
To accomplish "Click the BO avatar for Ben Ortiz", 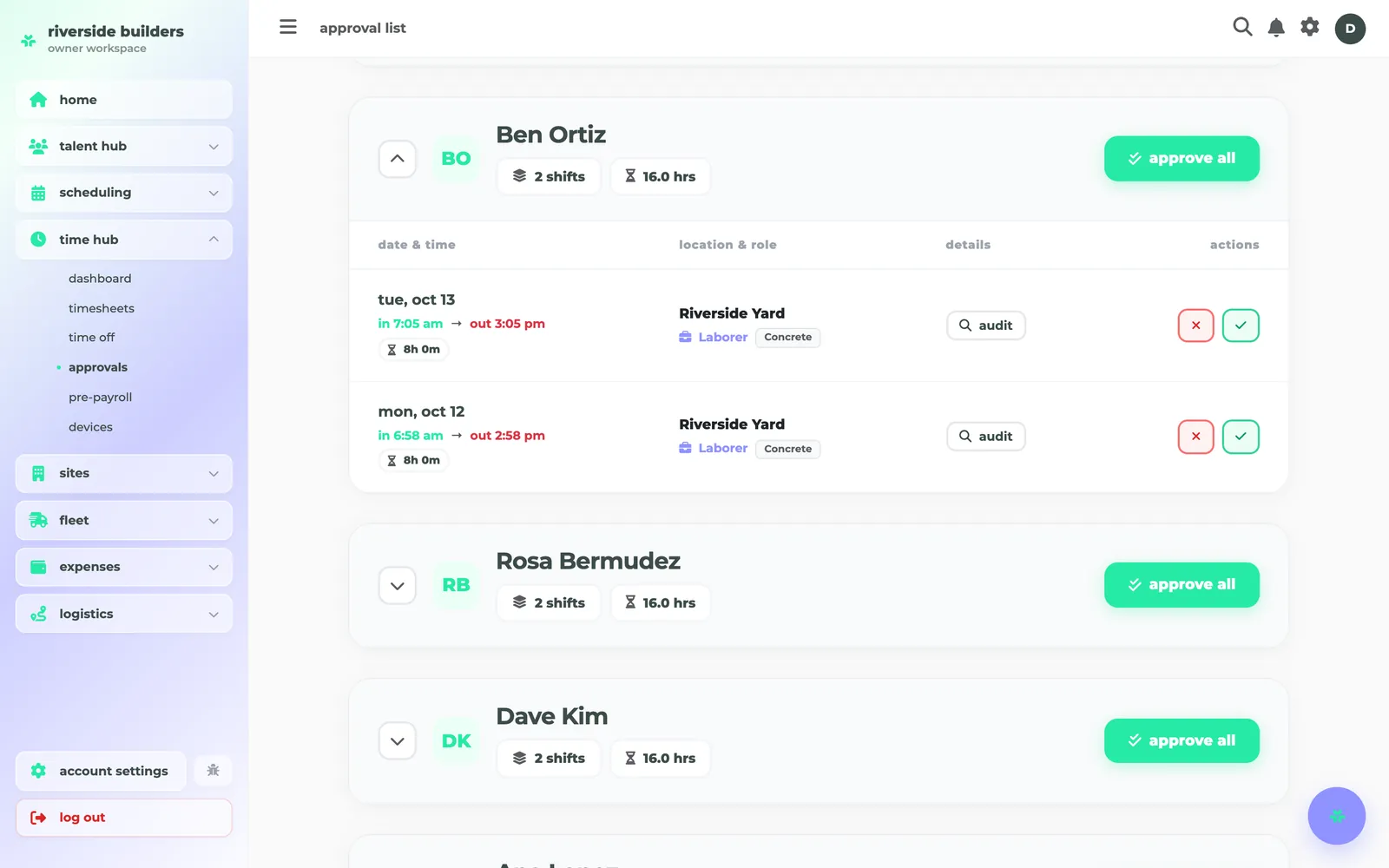I will coord(456,159).
